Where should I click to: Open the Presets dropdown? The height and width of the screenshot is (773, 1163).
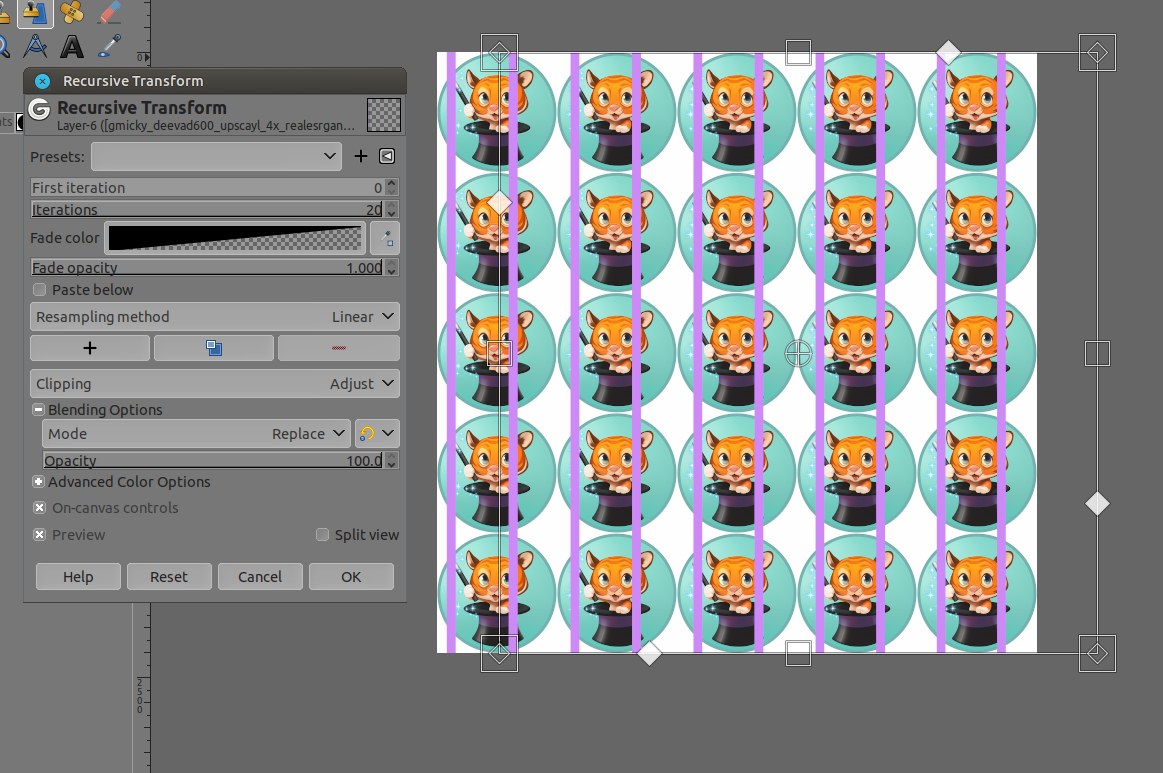click(x=217, y=157)
